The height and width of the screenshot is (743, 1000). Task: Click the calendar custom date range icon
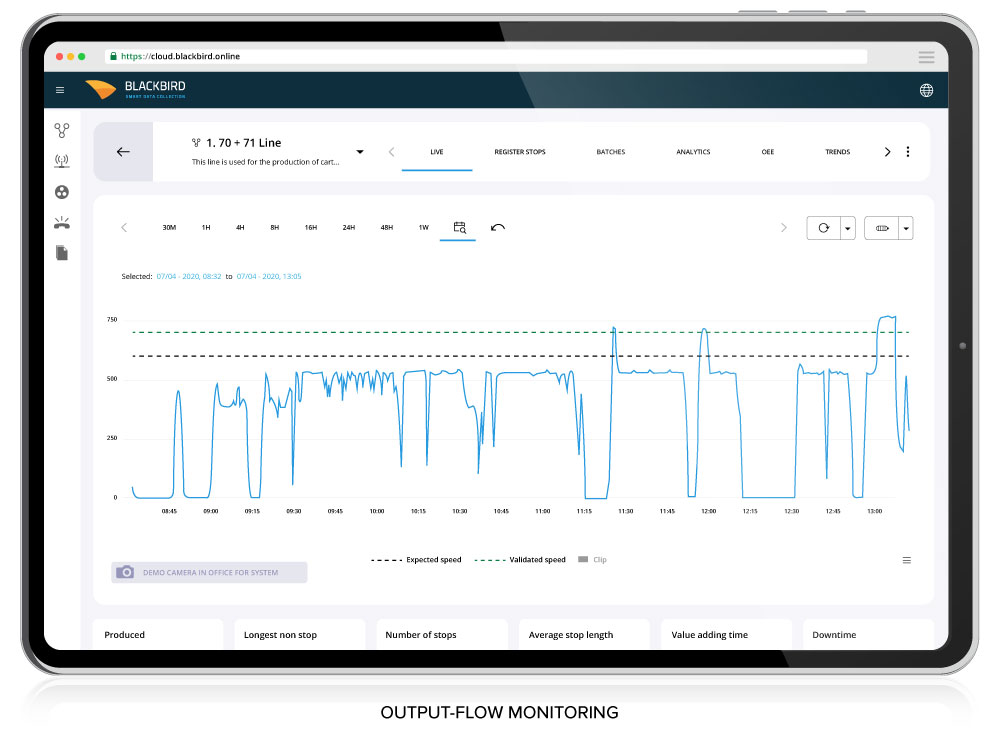459,227
